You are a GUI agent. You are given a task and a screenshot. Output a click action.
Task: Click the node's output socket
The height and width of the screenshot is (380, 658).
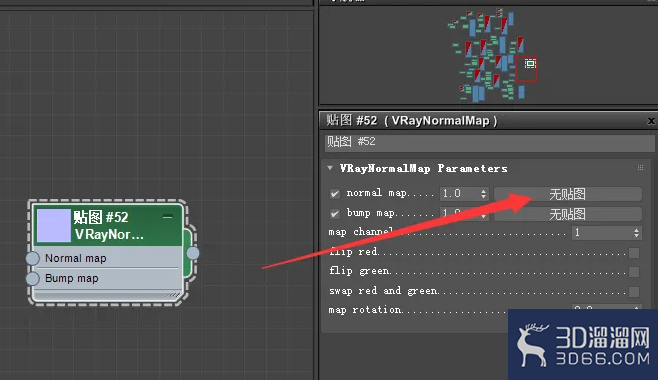coord(193,253)
